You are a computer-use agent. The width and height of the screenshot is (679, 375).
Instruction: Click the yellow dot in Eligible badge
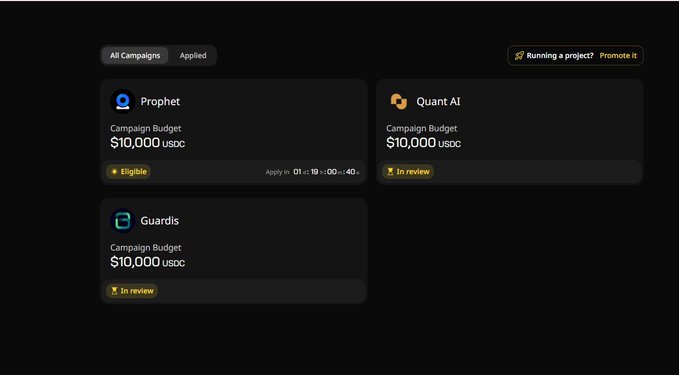(x=114, y=171)
